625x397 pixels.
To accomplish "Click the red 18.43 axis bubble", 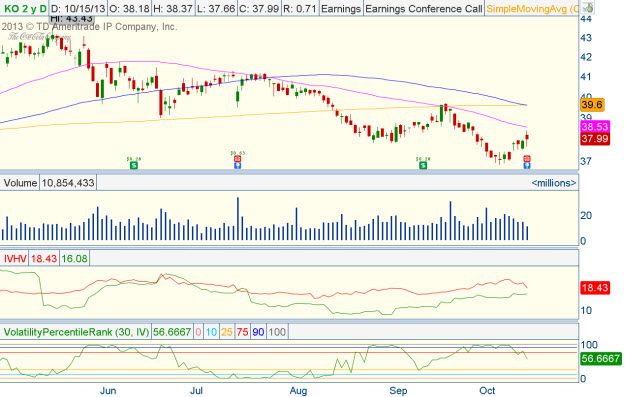I will coord(595,287).
